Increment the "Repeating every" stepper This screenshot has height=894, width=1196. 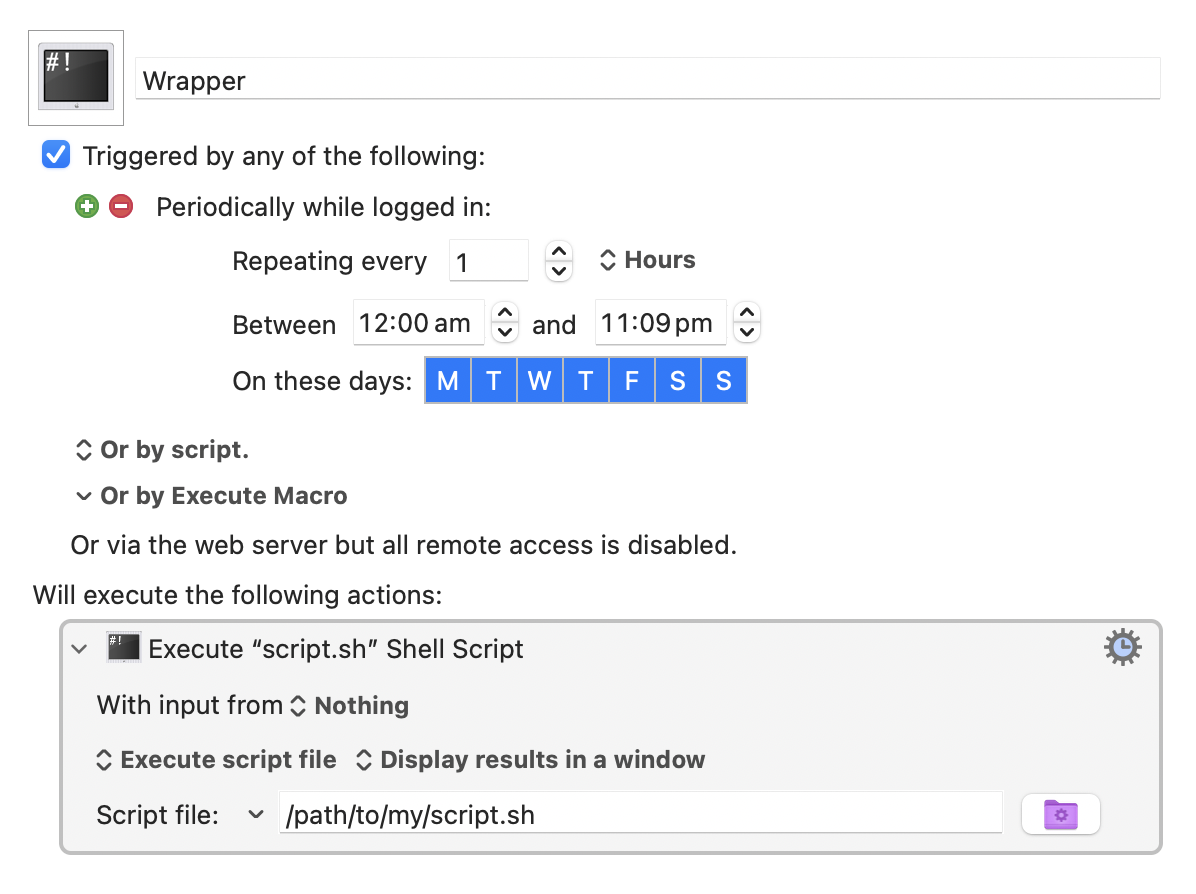[x=558, y=252]
